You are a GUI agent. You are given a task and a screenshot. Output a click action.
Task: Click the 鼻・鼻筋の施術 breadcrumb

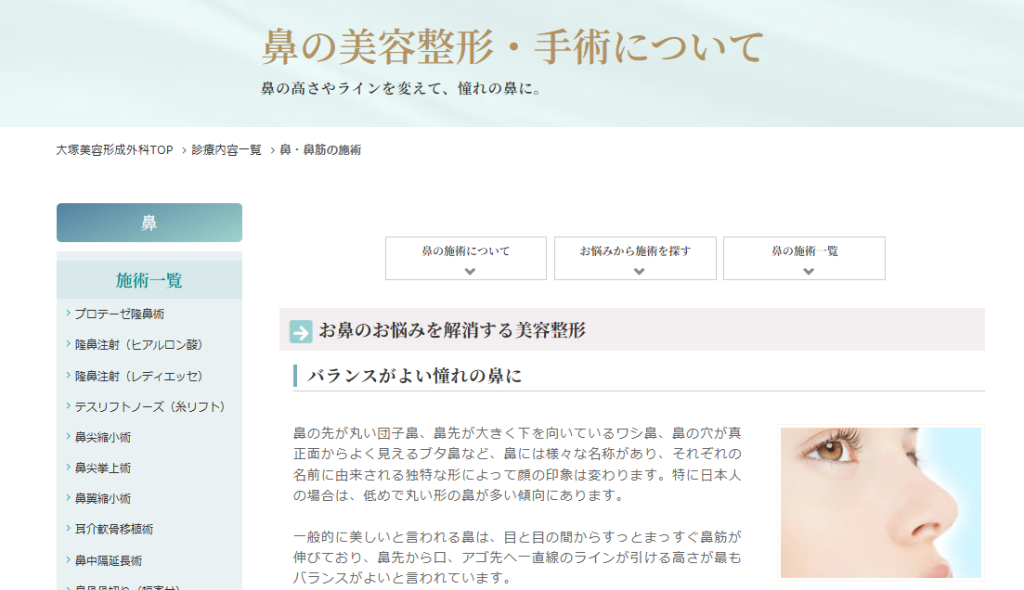[320, 150]
